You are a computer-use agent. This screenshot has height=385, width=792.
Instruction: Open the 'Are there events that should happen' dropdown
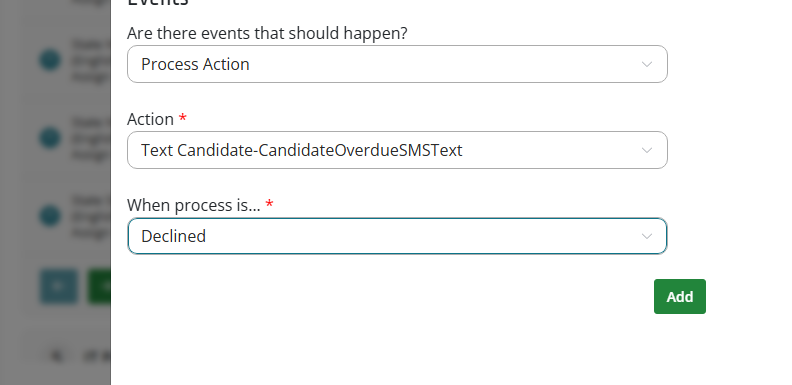397,64
